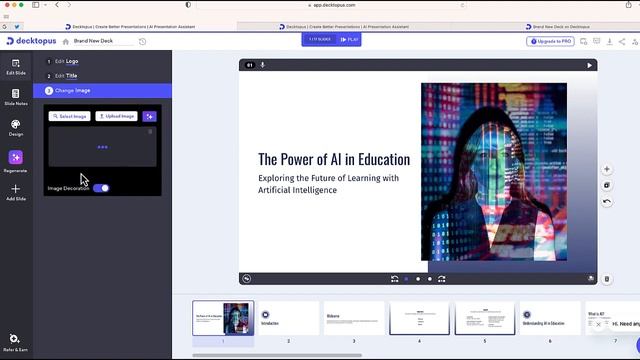Go to the home dashboard icon
The height and width of the screenshot is (360, 640).
tap(65, 41)
